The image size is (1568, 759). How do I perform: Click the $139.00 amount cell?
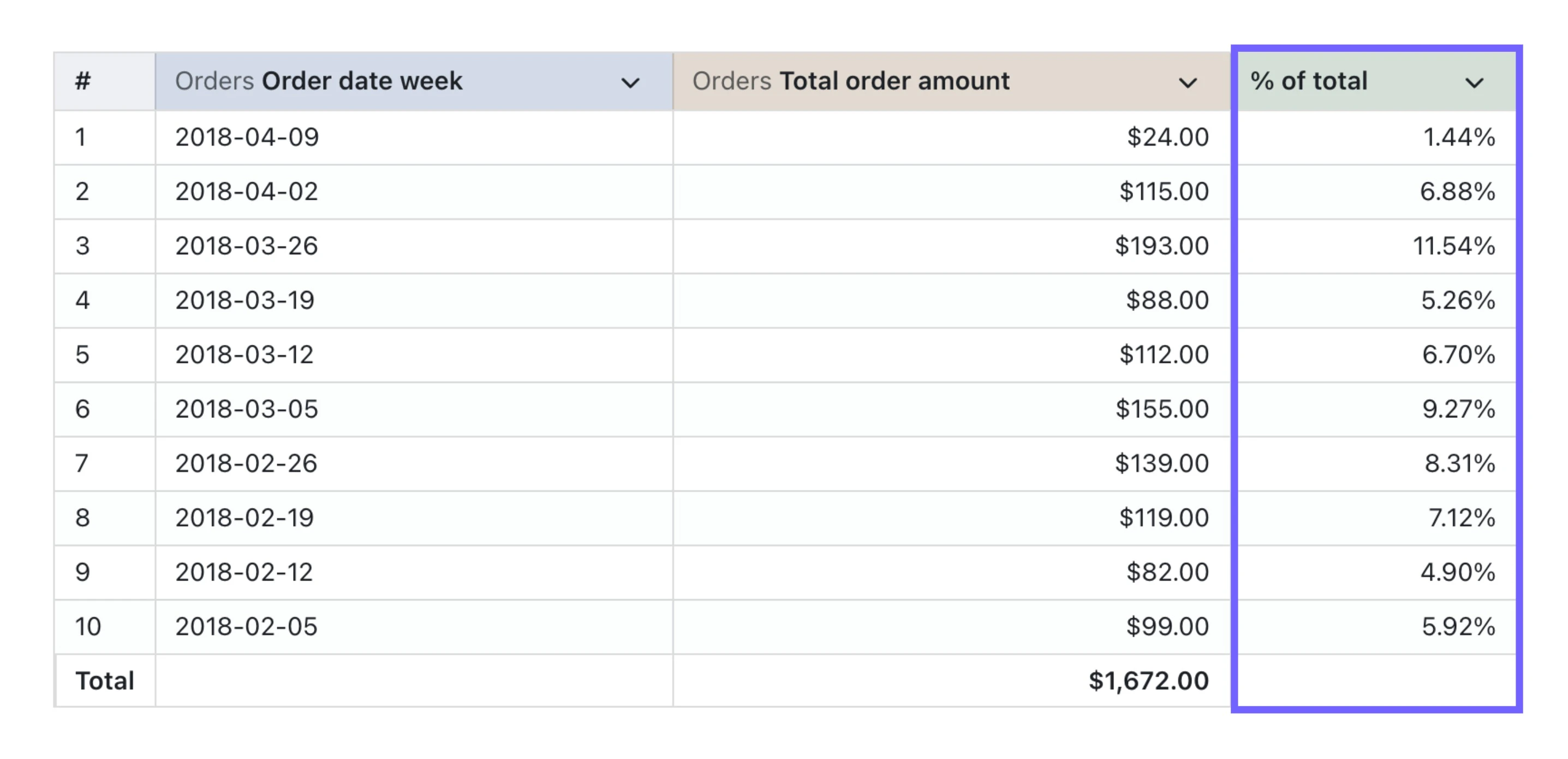(x=1161, y=464)
